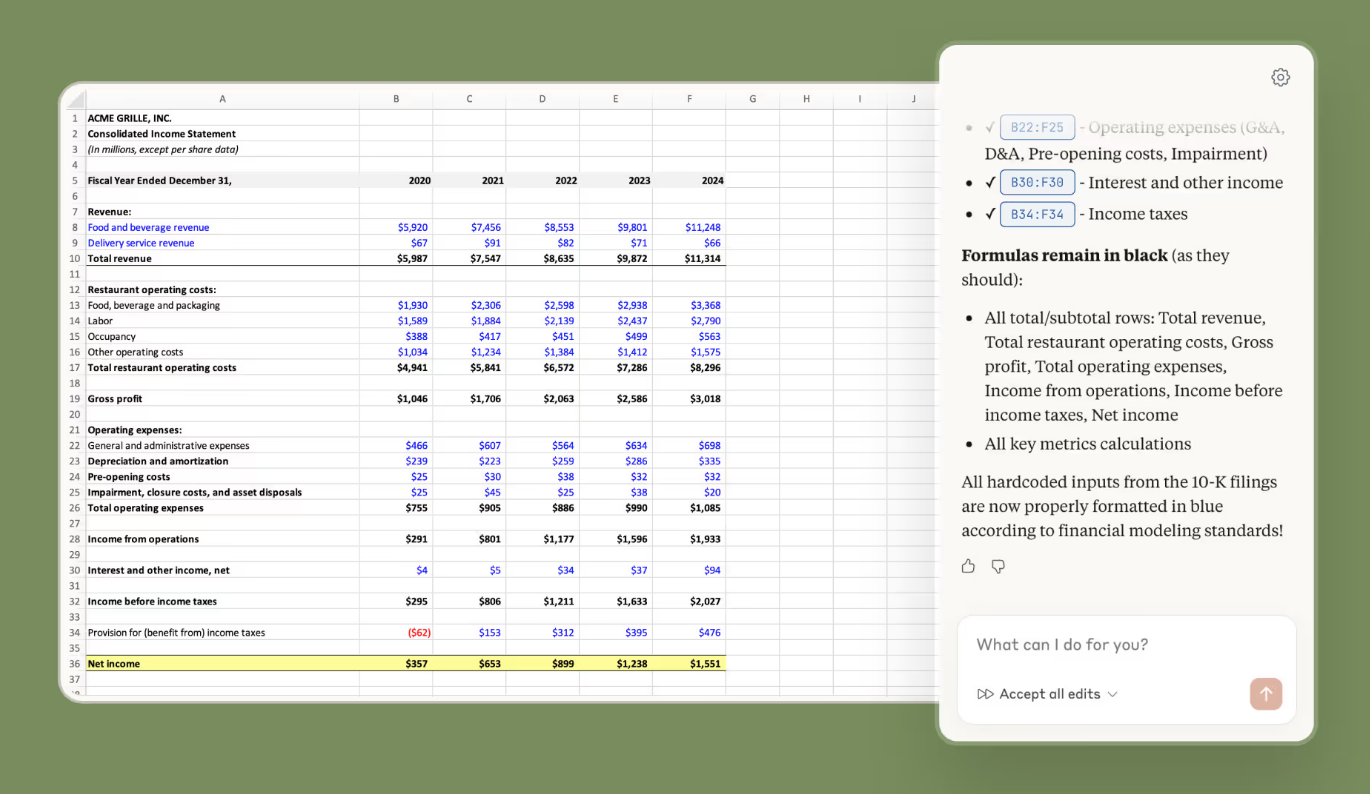Click the thumbs up feedback icon
The width and height of the screenshot is (1370, 794).
click(x=968, y=567)
